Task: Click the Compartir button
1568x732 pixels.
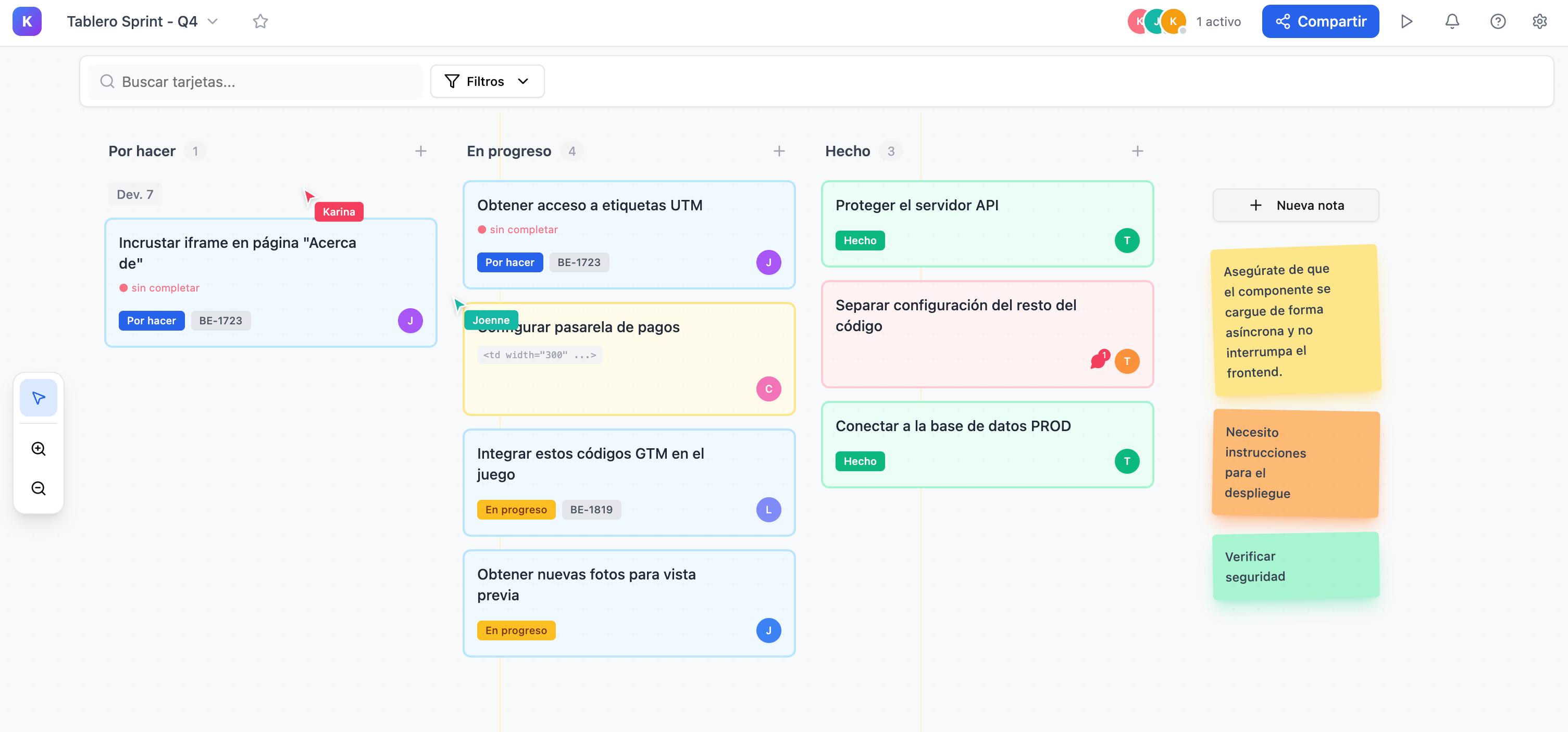Action: point(1320,22)
